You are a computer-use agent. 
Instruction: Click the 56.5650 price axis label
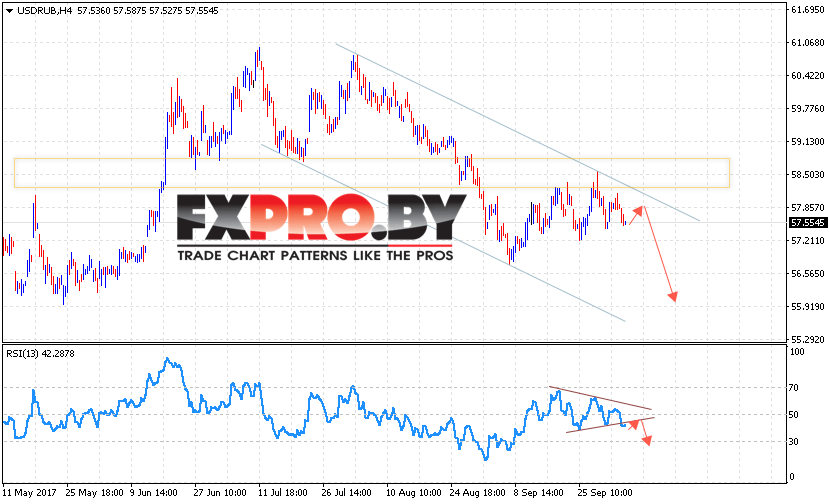(807, 273)
